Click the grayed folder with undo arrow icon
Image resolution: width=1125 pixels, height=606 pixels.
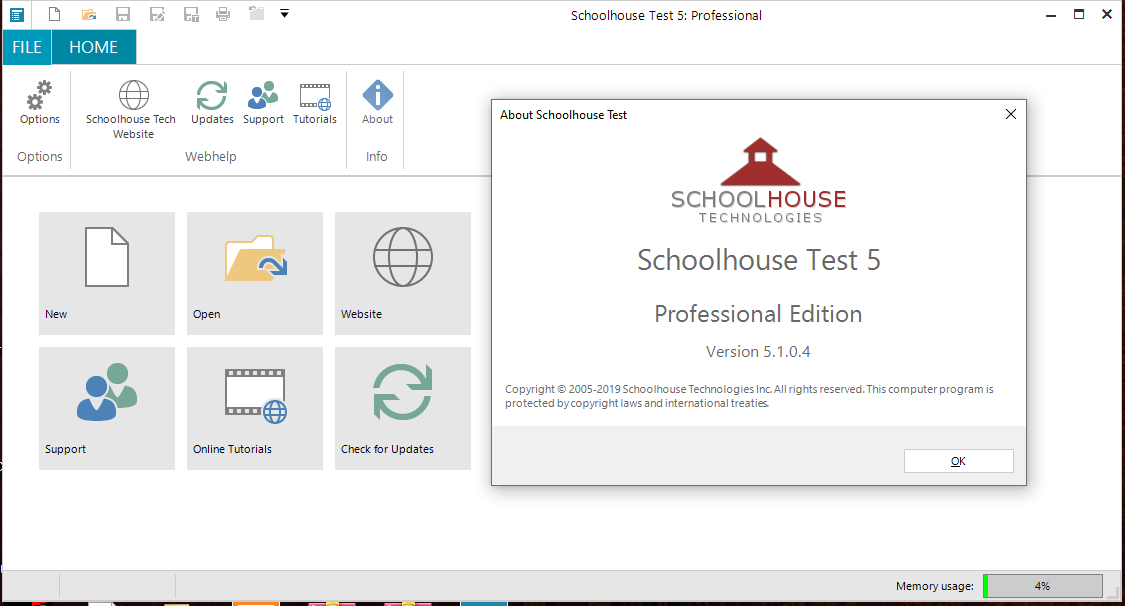coord(256,13)
